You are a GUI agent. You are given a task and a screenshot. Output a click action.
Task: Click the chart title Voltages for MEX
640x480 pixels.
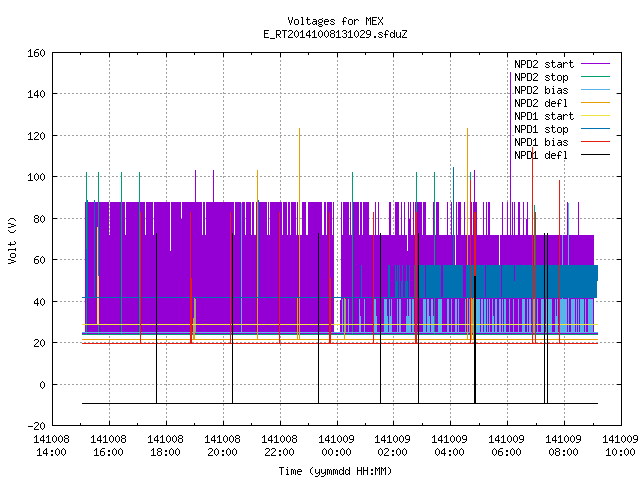tap(335, 21)
